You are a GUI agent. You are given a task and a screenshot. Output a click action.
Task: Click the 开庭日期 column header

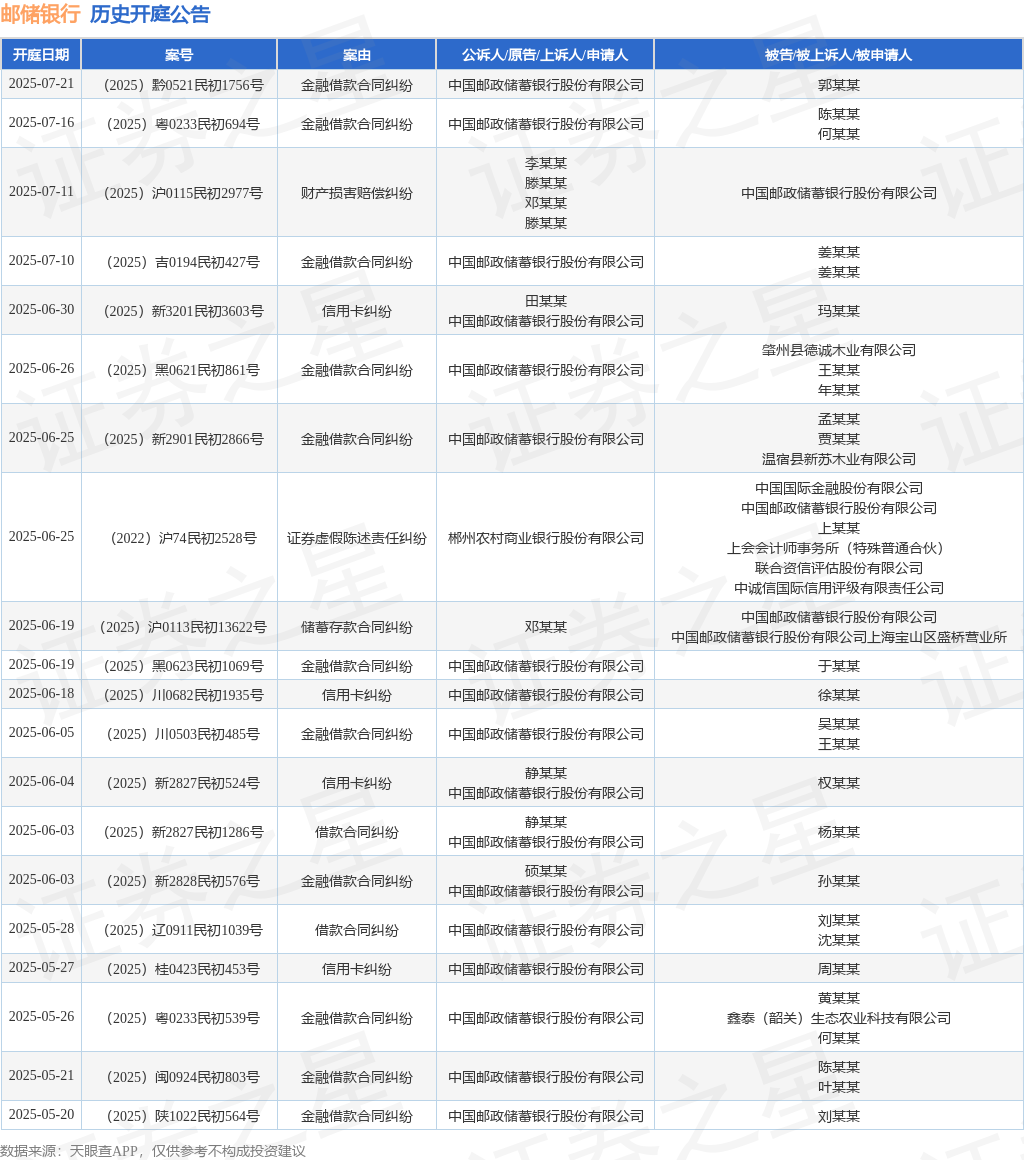pyautogui.click(x=41, y=55)
